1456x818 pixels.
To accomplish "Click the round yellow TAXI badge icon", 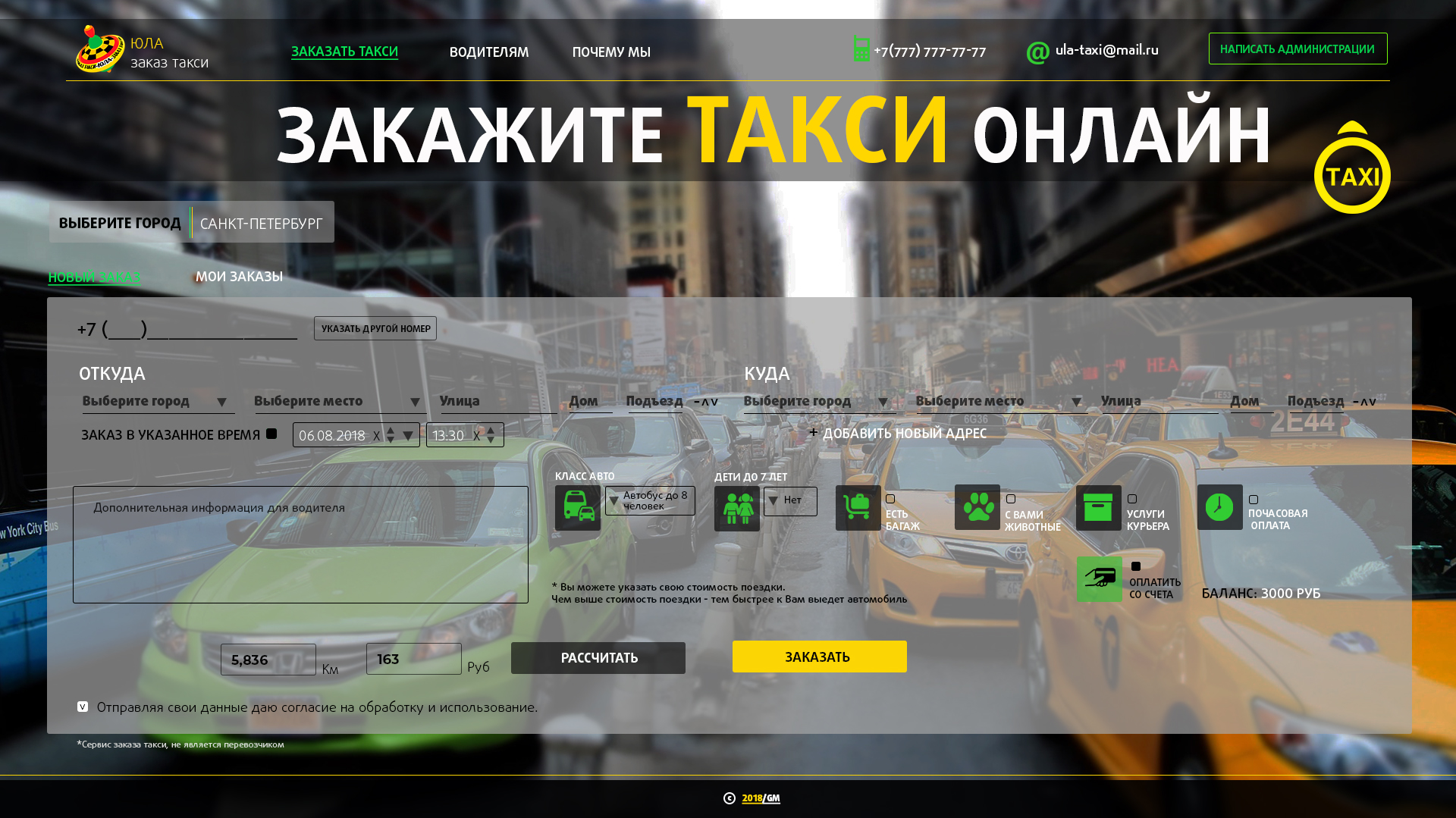I will (1352, 168).
